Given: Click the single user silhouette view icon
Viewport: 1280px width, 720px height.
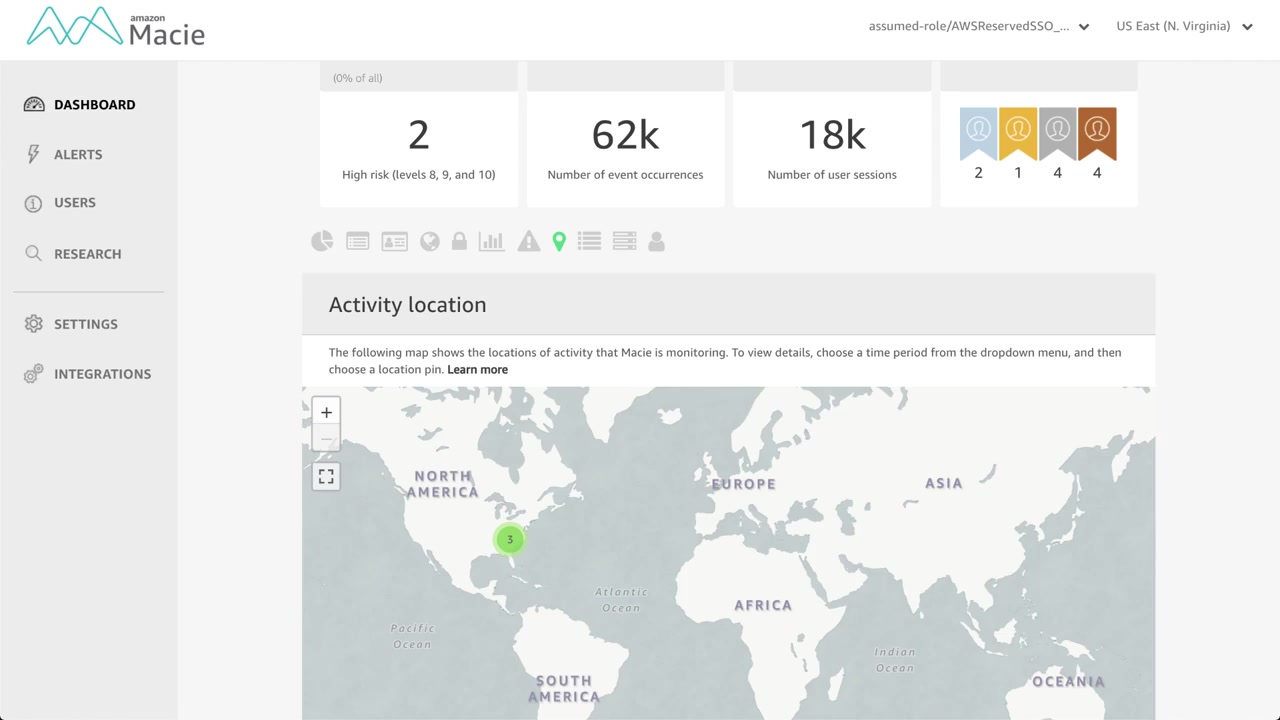Looking at the screenshot, I should click(x=656, y=241).
